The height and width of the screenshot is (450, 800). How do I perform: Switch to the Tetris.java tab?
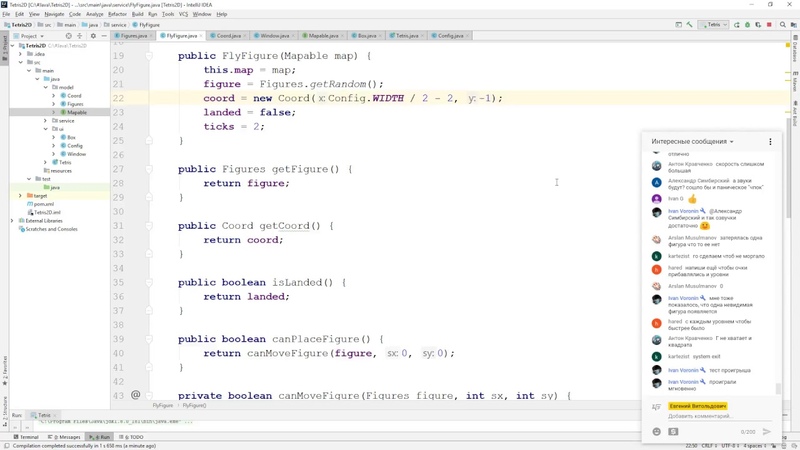click(x=407, y=36)
